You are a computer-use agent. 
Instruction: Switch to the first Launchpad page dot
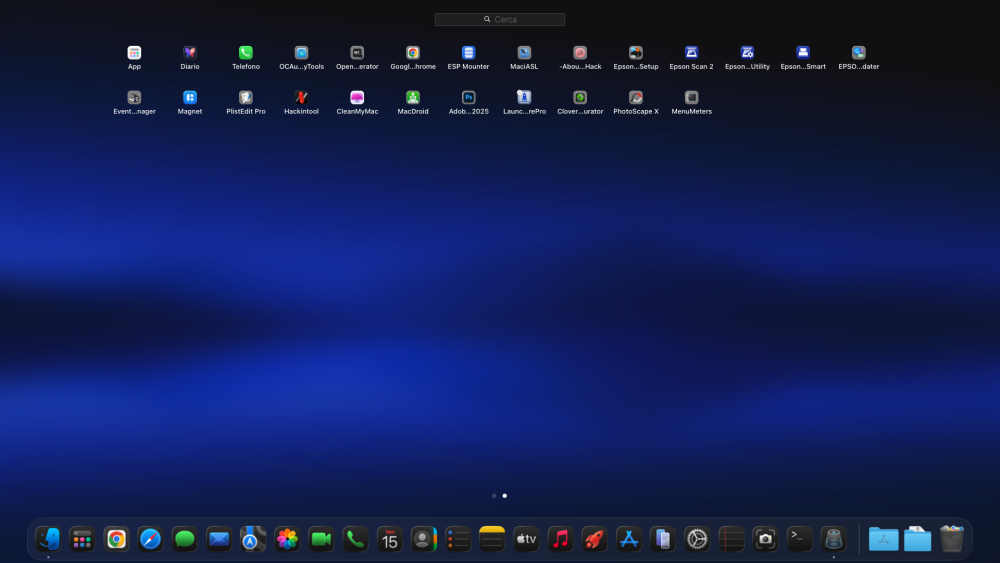point(494,495)
